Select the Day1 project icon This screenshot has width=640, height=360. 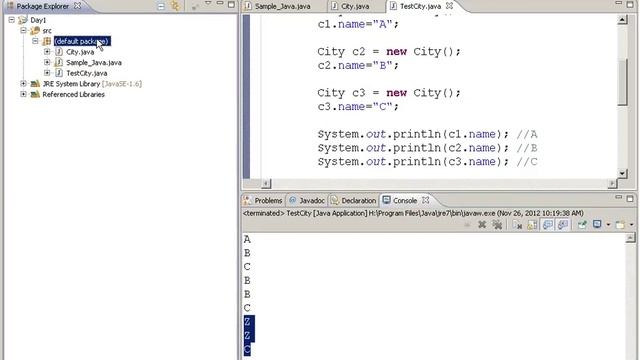(x=23, y=20)
